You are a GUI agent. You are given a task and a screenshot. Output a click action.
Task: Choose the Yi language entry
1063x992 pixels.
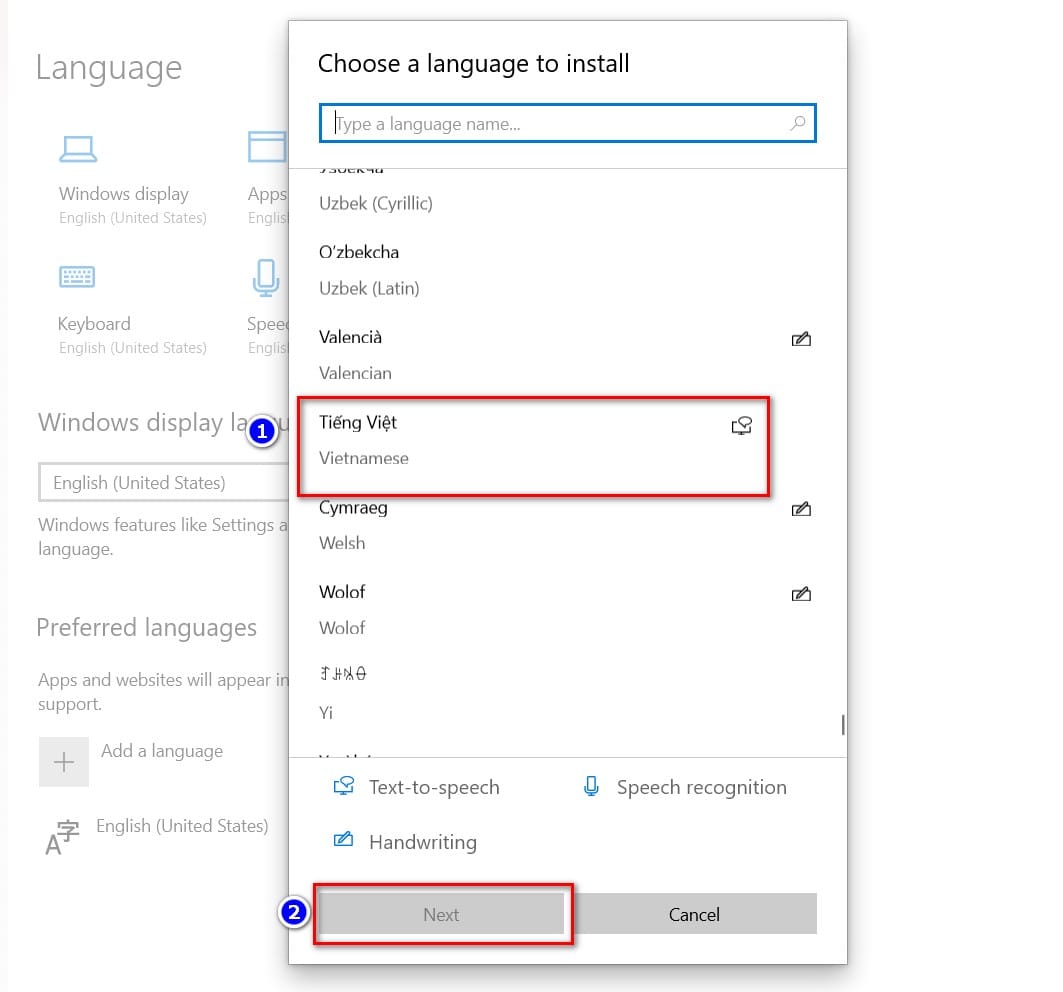[568, 693]
